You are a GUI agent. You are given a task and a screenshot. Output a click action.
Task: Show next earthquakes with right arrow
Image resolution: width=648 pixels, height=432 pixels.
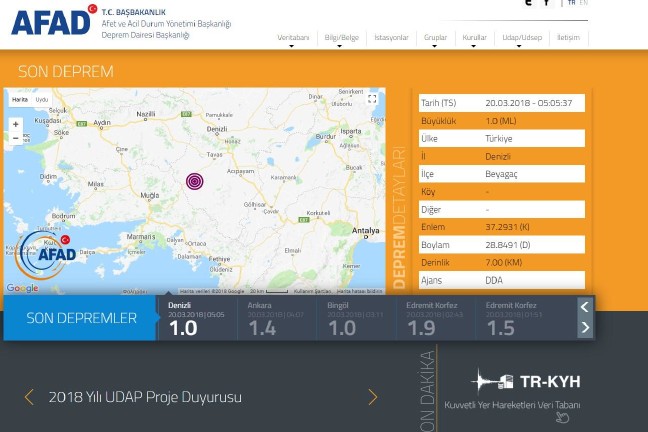tap(585, 328)
